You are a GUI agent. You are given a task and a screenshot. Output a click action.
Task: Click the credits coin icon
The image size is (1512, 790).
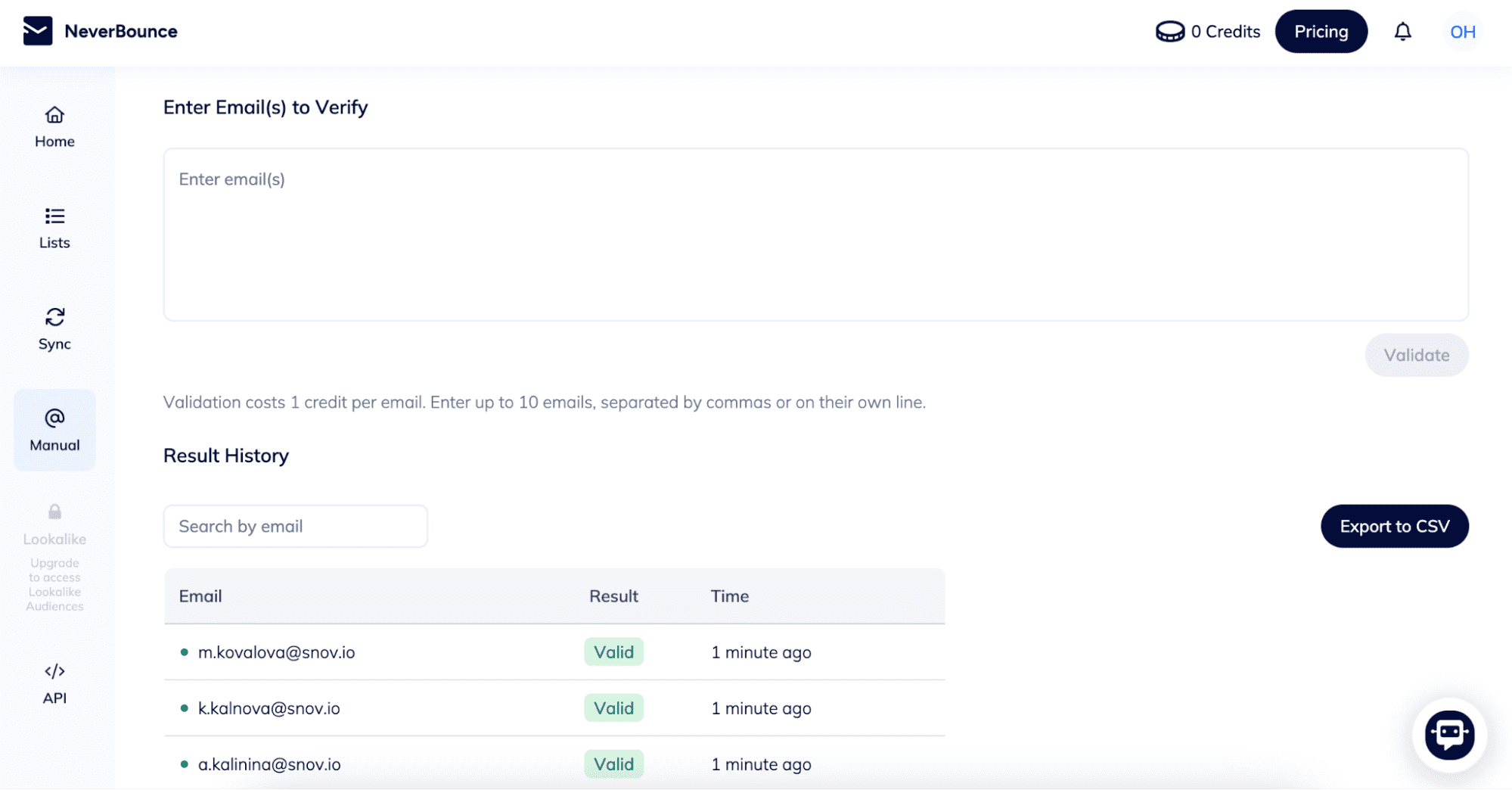click(1169, 32)
